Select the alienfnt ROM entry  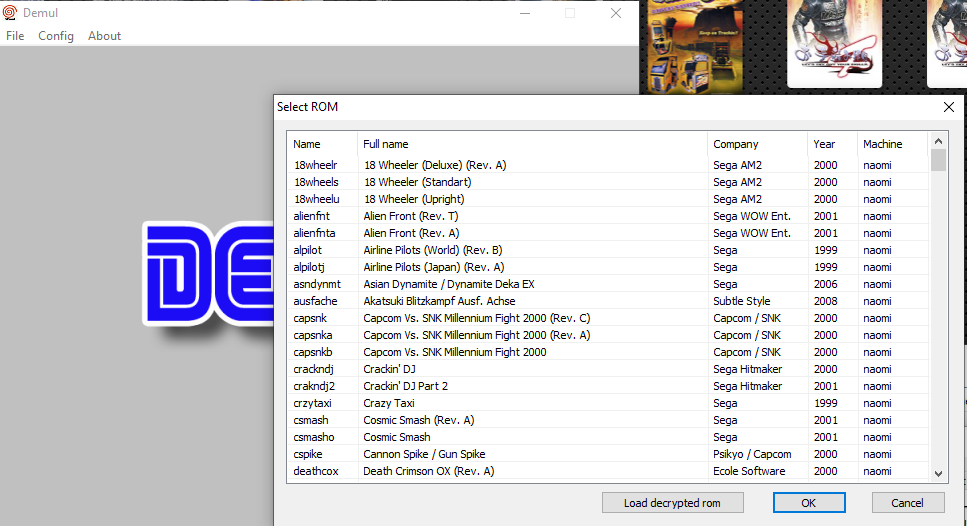click(608, 216)
